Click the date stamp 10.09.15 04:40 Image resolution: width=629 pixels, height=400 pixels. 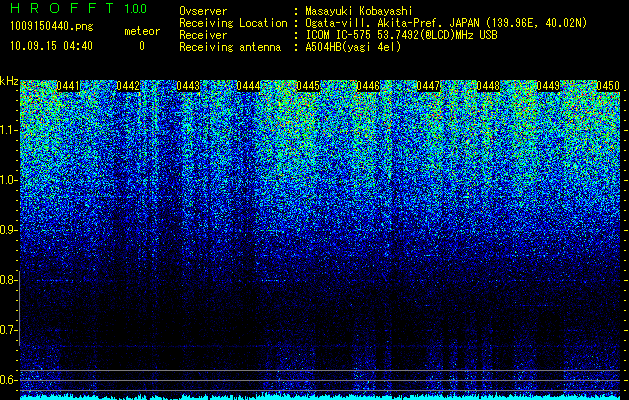(51, 46)
